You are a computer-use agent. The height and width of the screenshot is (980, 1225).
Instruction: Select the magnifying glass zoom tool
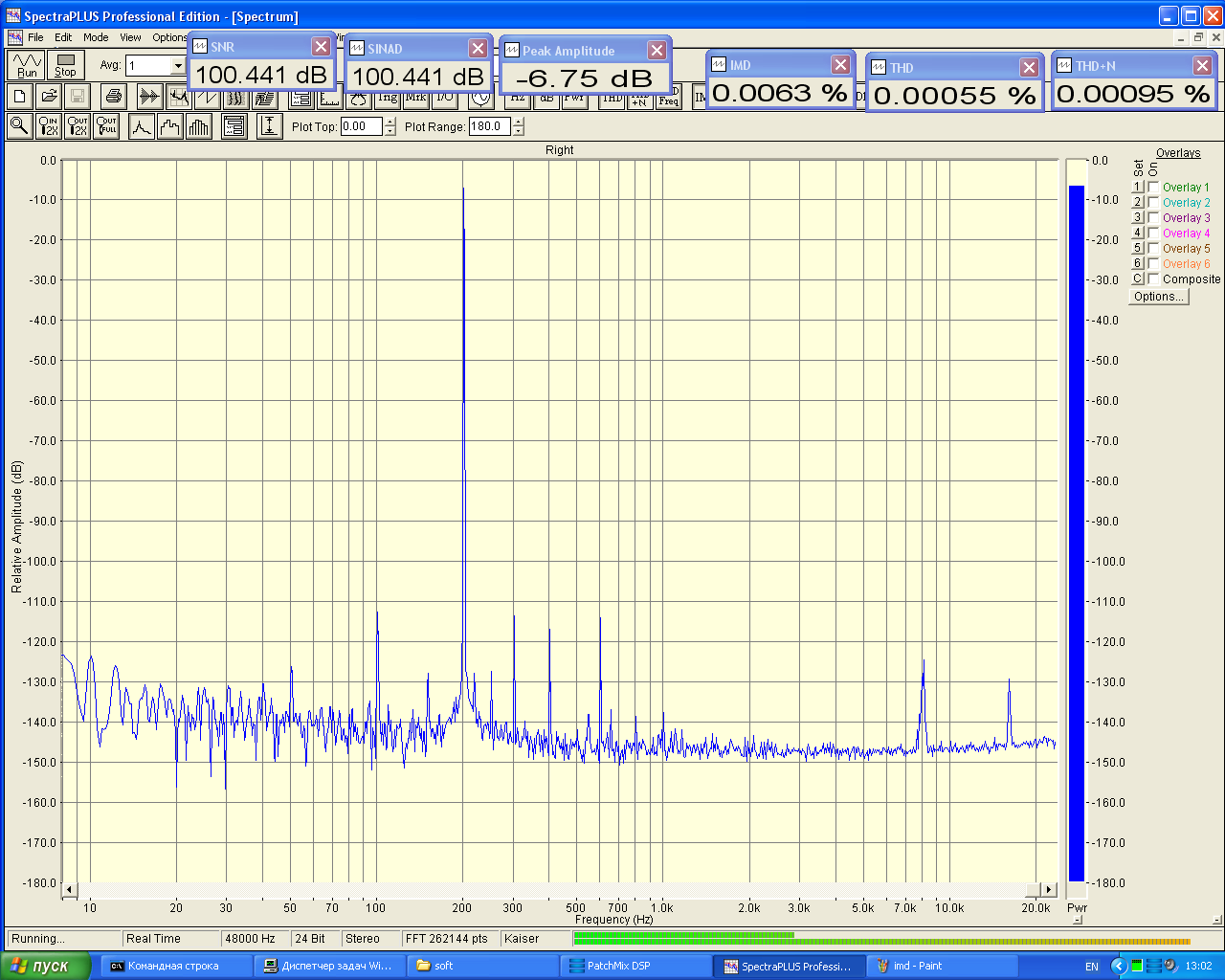click(19, 126)
